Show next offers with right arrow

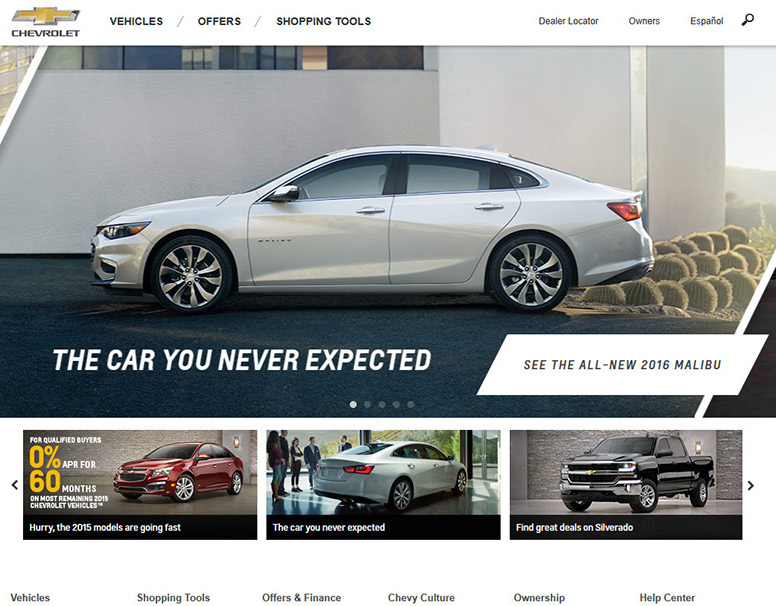[x=751, y=485]
